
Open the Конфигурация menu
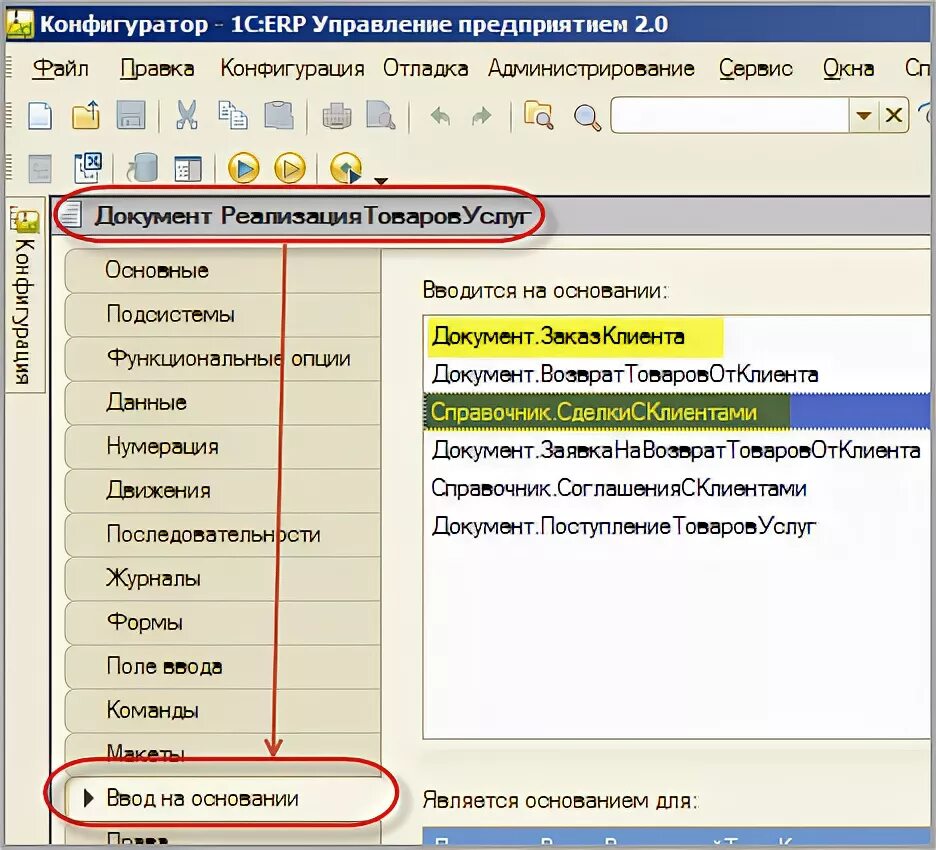pos(292,69)
